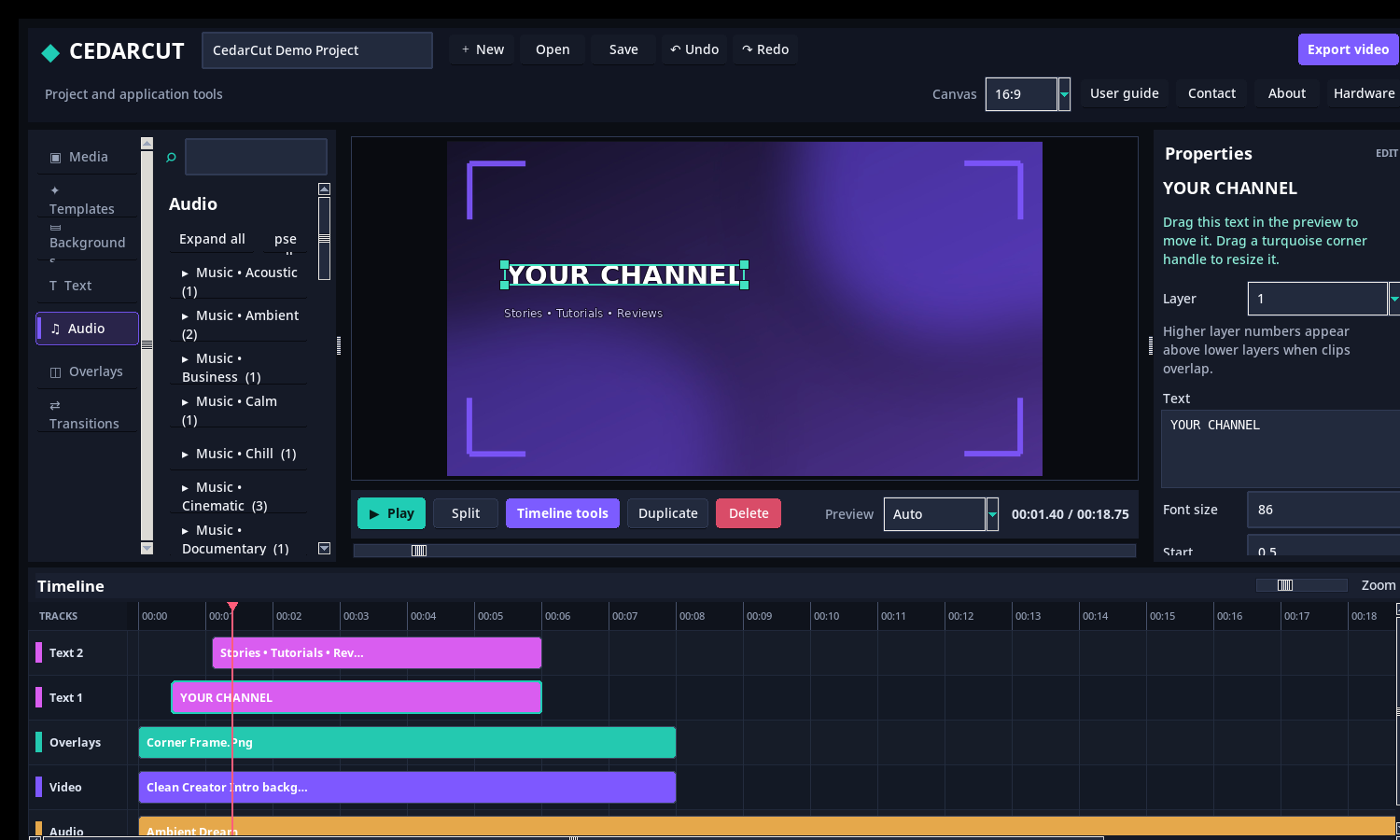Image resolution: width=1400 pixels, height=840 pixels.
Task: Click the bottom-right turquoise handle of title
Action: click(x=744, y=285)
